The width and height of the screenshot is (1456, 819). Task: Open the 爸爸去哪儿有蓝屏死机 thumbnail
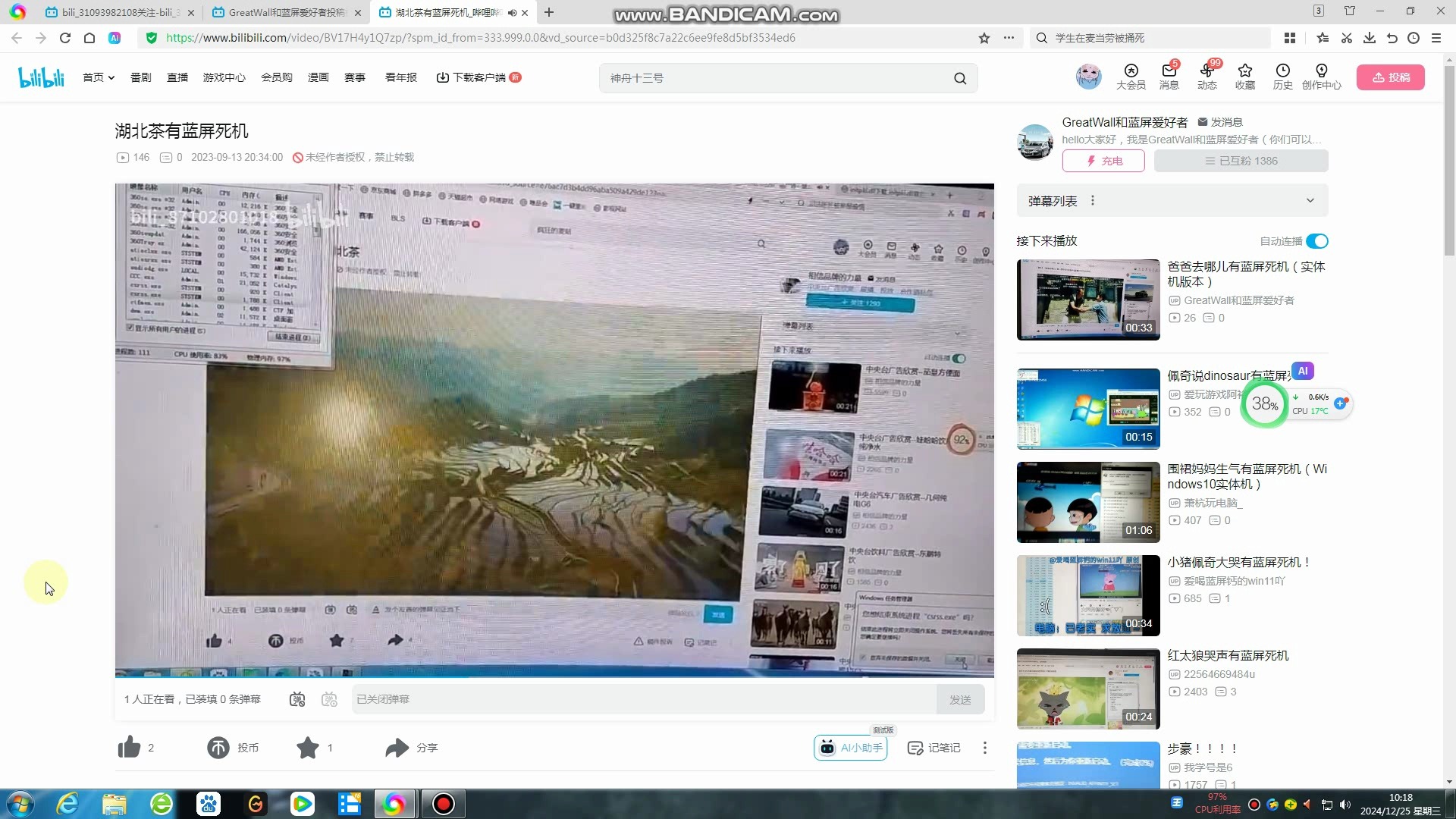(1088, 300)
